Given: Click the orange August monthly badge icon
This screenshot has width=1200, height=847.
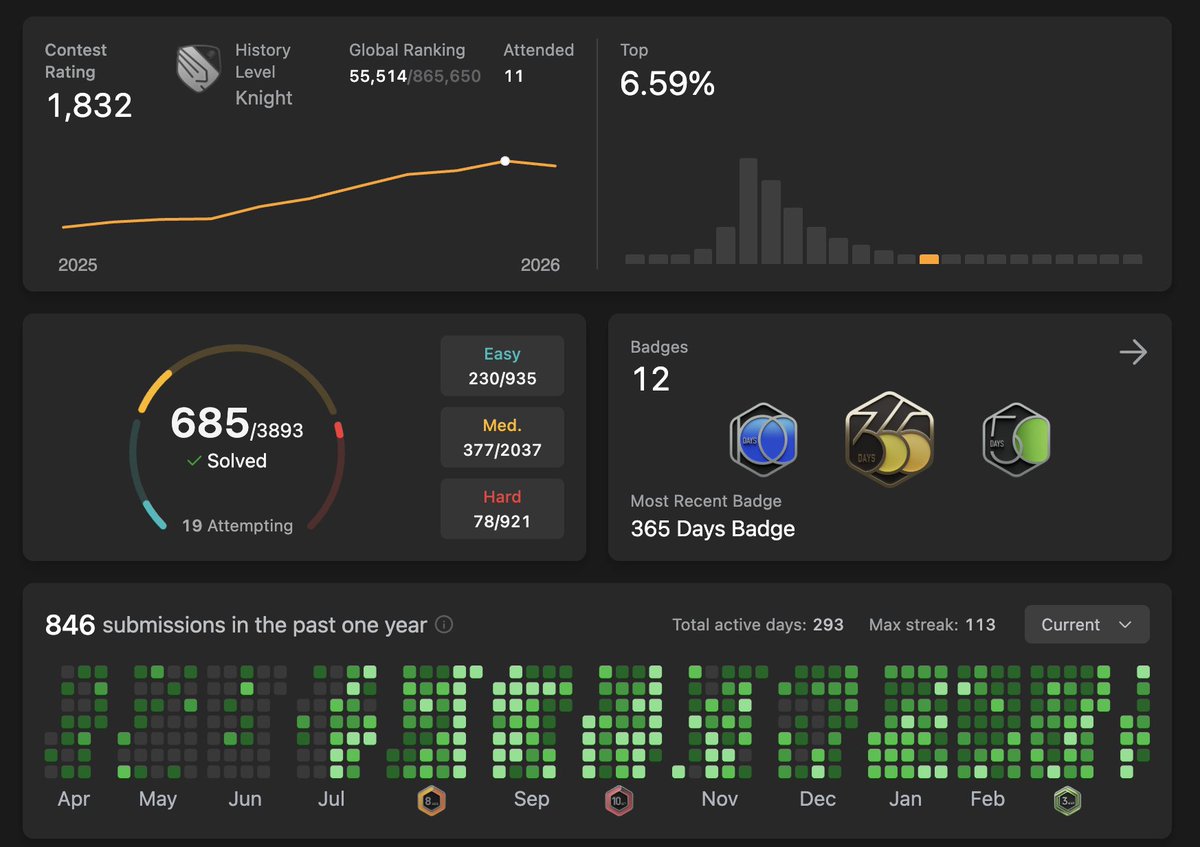Looking at the screenshot, I should click(x=431, y=800).
